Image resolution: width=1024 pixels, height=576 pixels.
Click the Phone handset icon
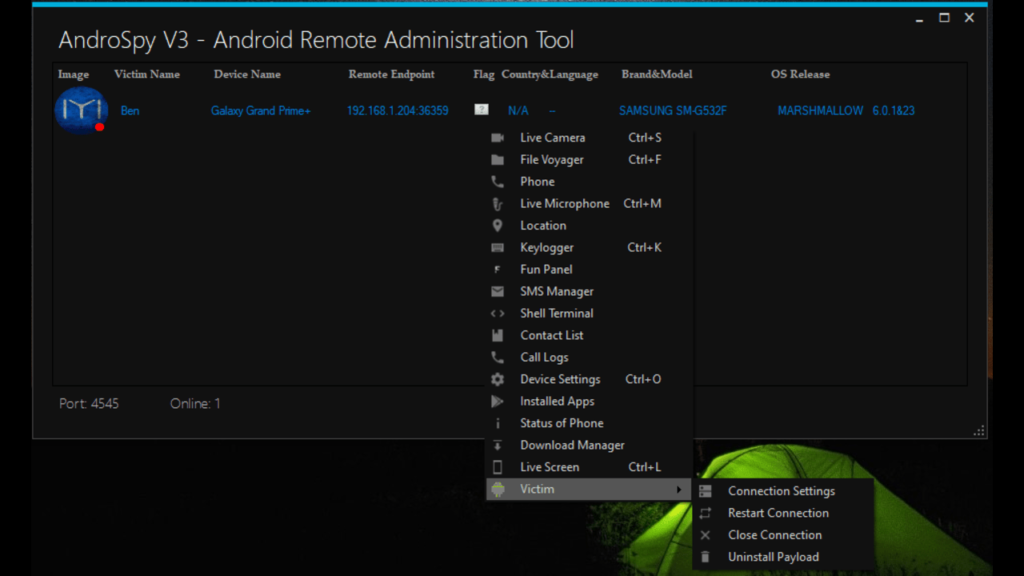(498, 182)
